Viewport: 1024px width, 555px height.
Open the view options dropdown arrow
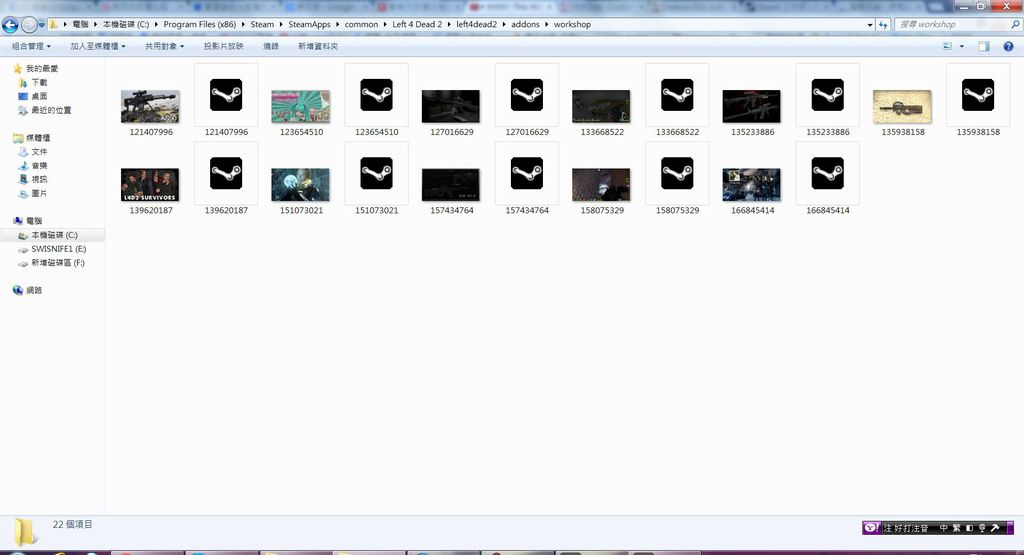tap(961, 46)
